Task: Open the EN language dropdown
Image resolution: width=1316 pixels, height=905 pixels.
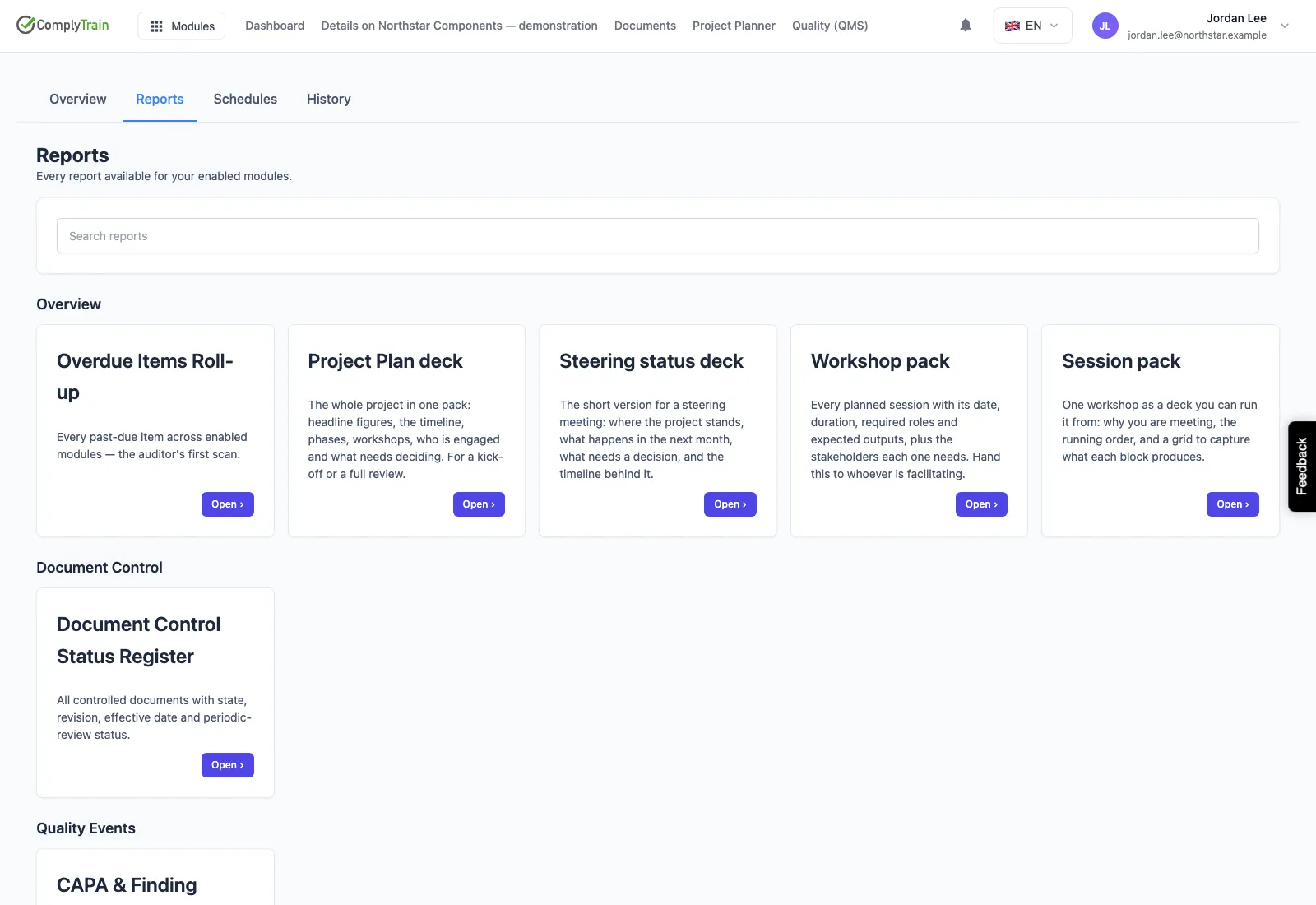Action: (1032, 26)
